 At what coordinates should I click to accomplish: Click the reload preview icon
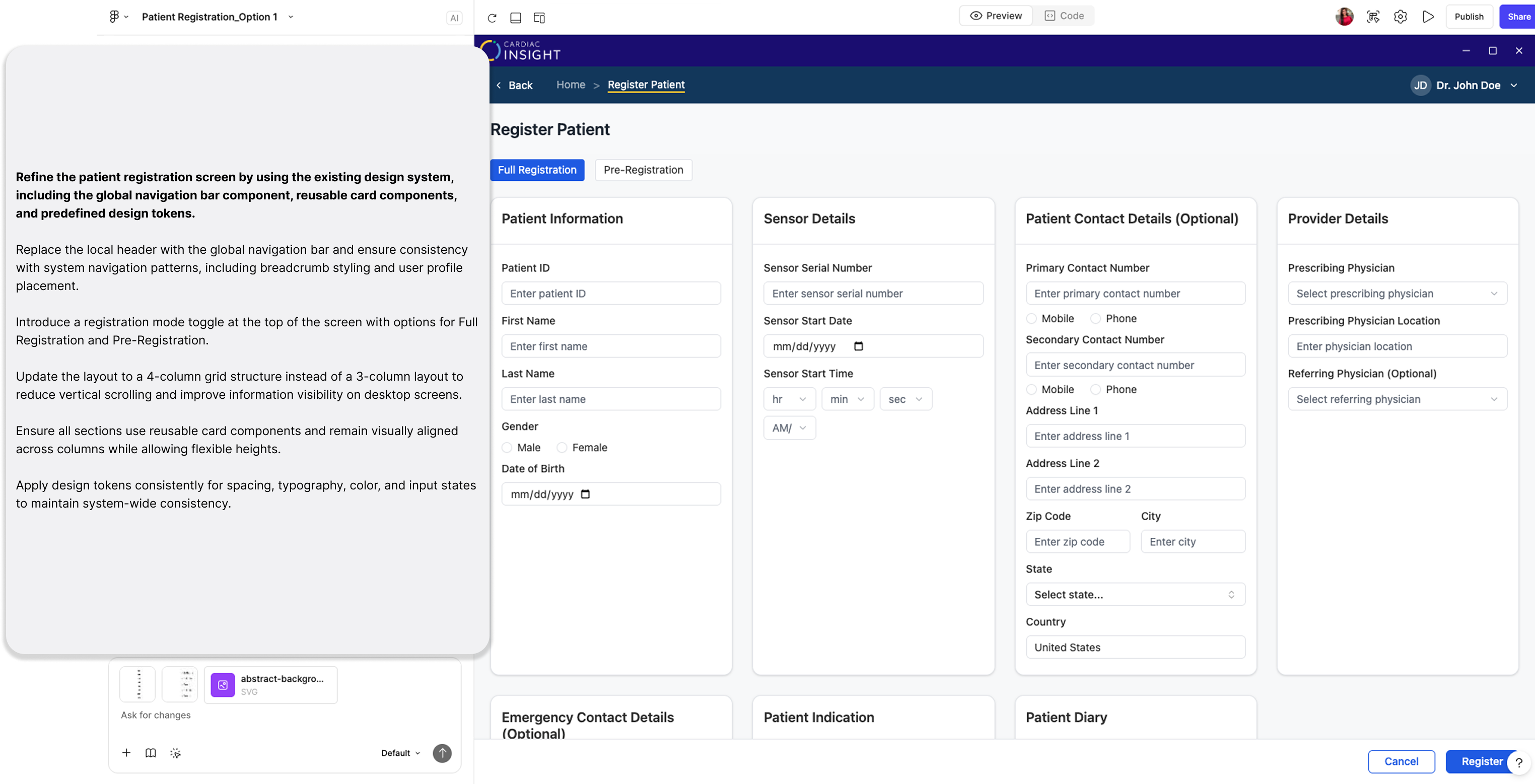point(492,18)
